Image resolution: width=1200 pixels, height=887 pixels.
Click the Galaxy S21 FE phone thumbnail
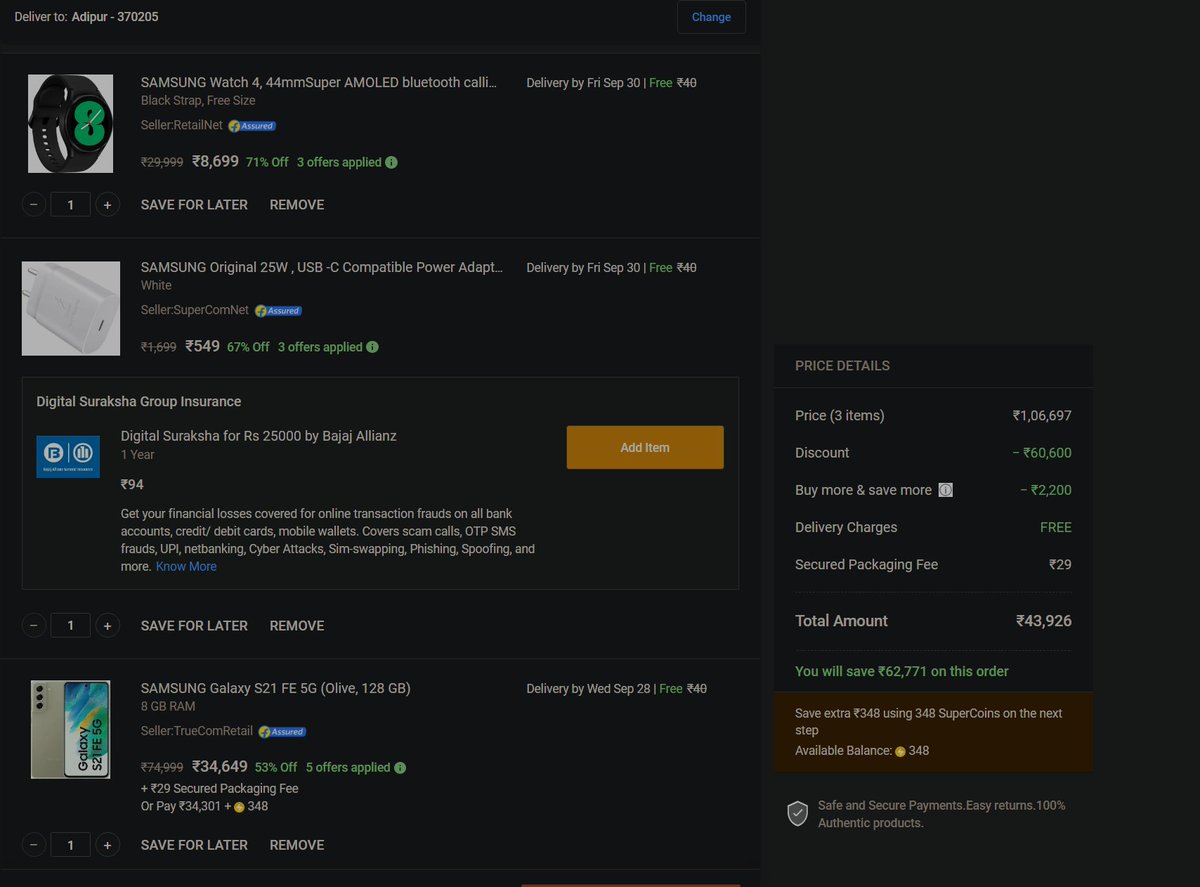pos(71,729)
